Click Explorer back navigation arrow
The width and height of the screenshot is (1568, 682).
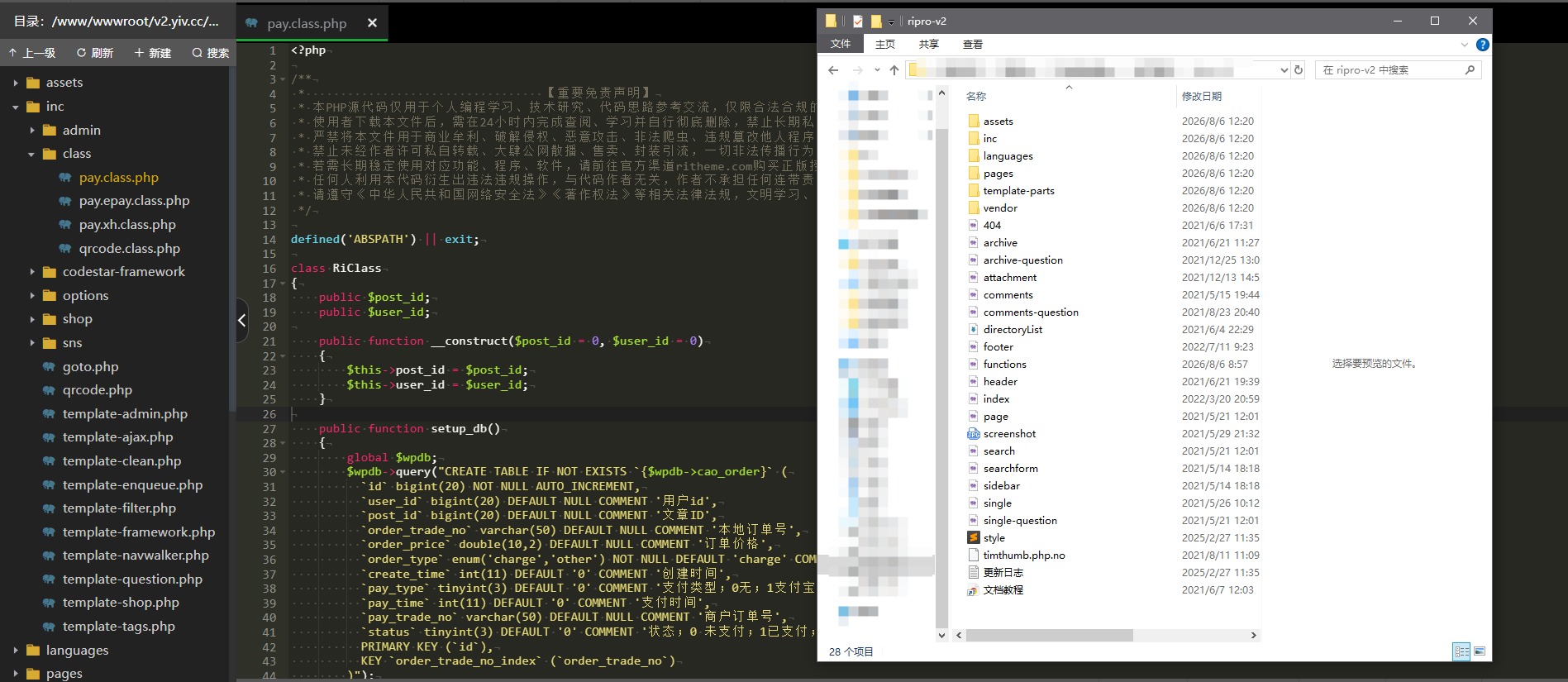tap(833, 70)
